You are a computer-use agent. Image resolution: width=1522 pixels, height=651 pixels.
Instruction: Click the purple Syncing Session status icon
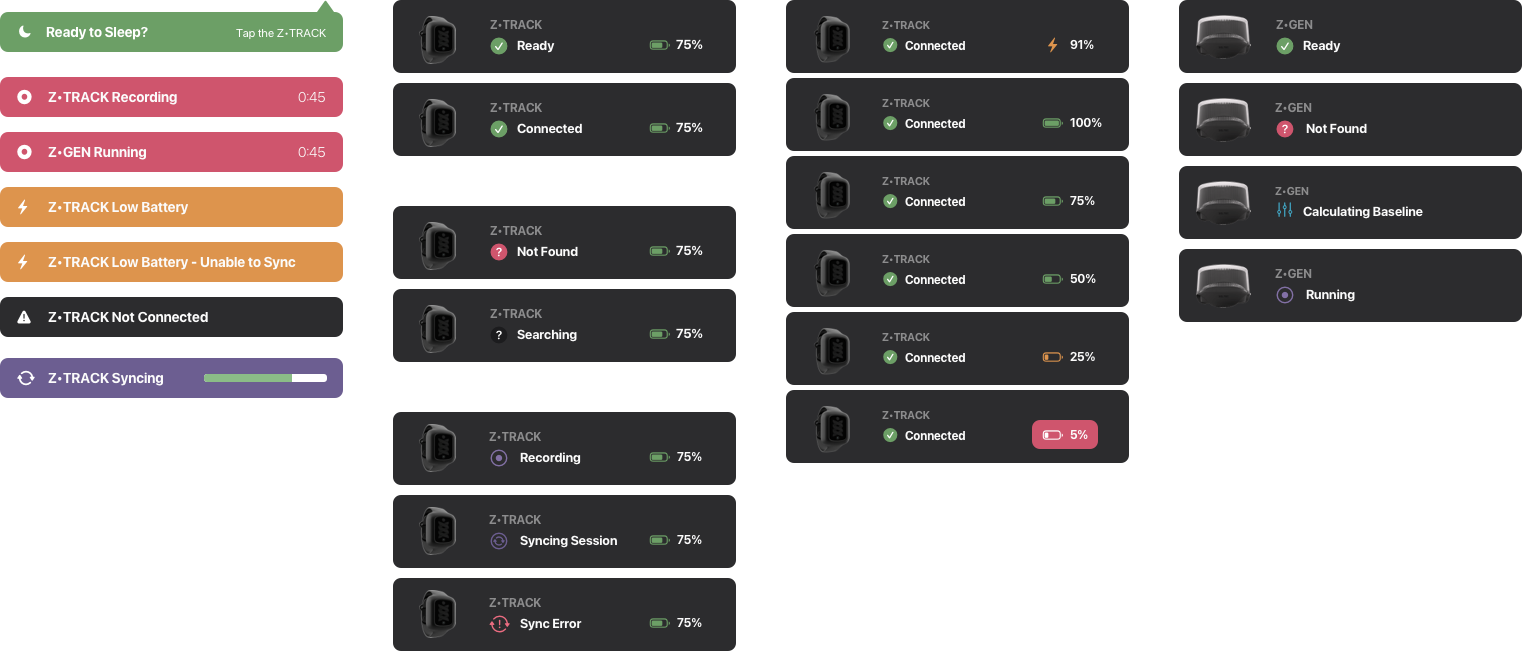click(499, 541)
